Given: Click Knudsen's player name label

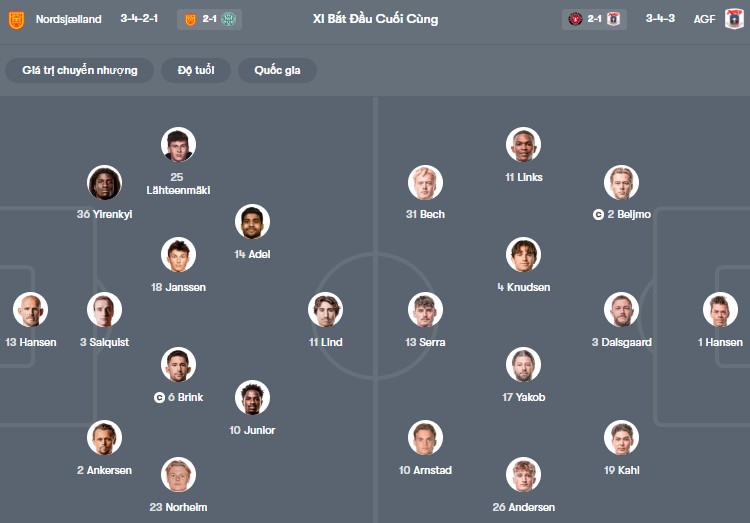Looking at the screenshot, I should click(x=523, y=287).
